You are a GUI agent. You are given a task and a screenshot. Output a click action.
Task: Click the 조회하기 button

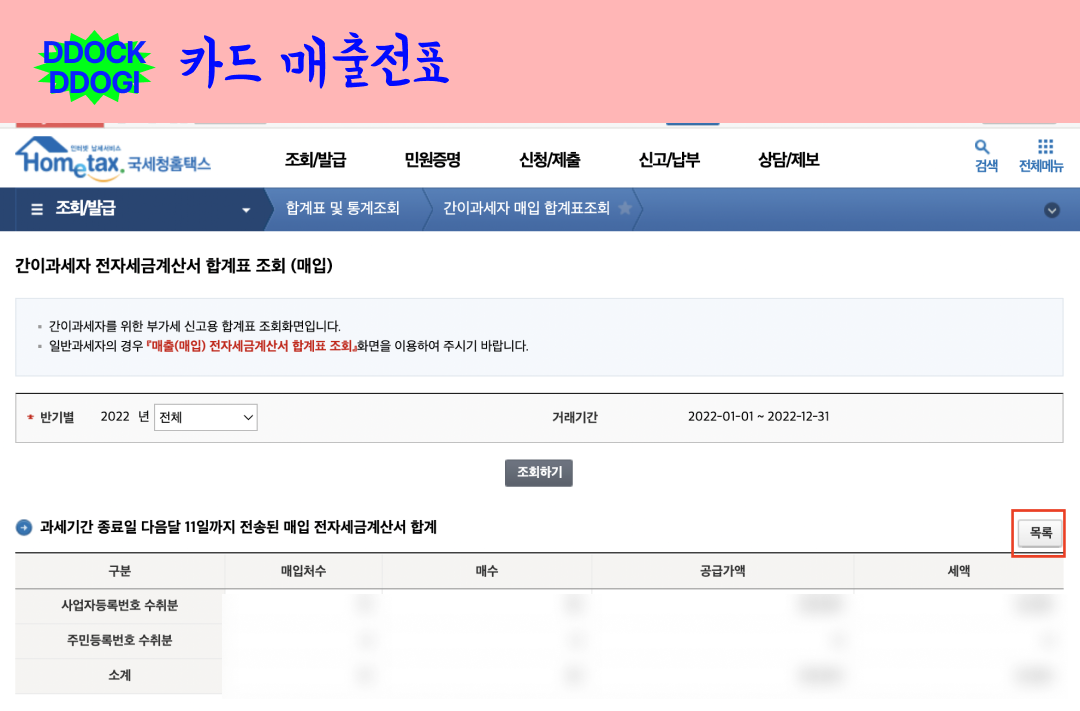[538, 472]
